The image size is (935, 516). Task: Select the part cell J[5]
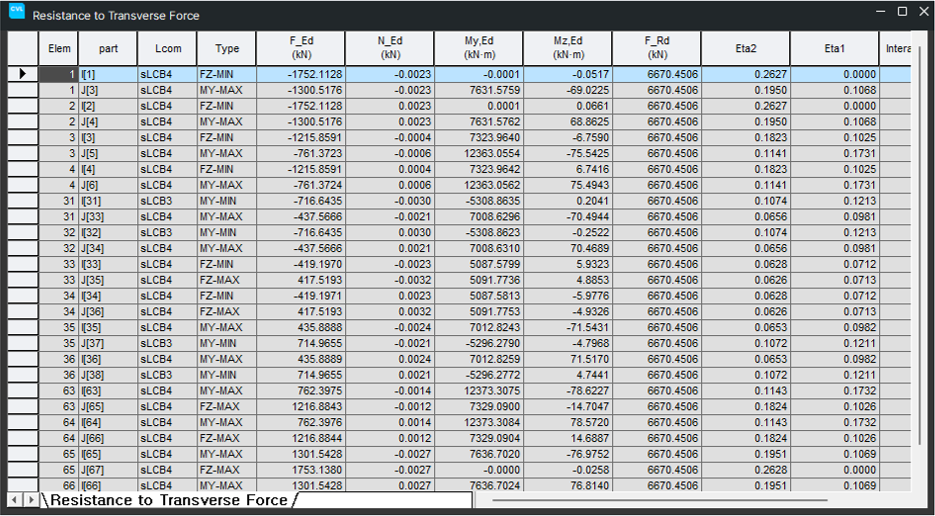108,154
